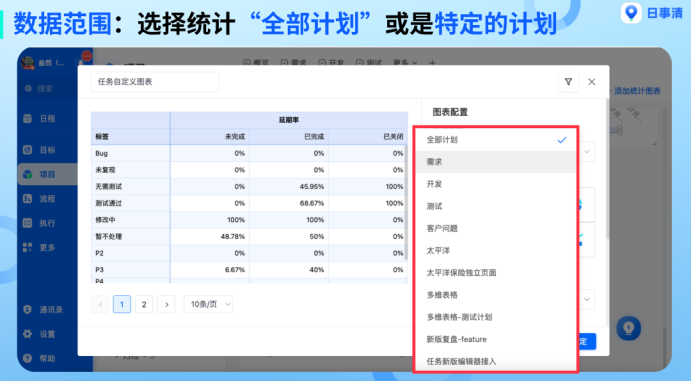The width and height of the screenshot is (692, 381).
Task: Open the 更多 tab dropdown at top
Action: (x=405, y=63)
